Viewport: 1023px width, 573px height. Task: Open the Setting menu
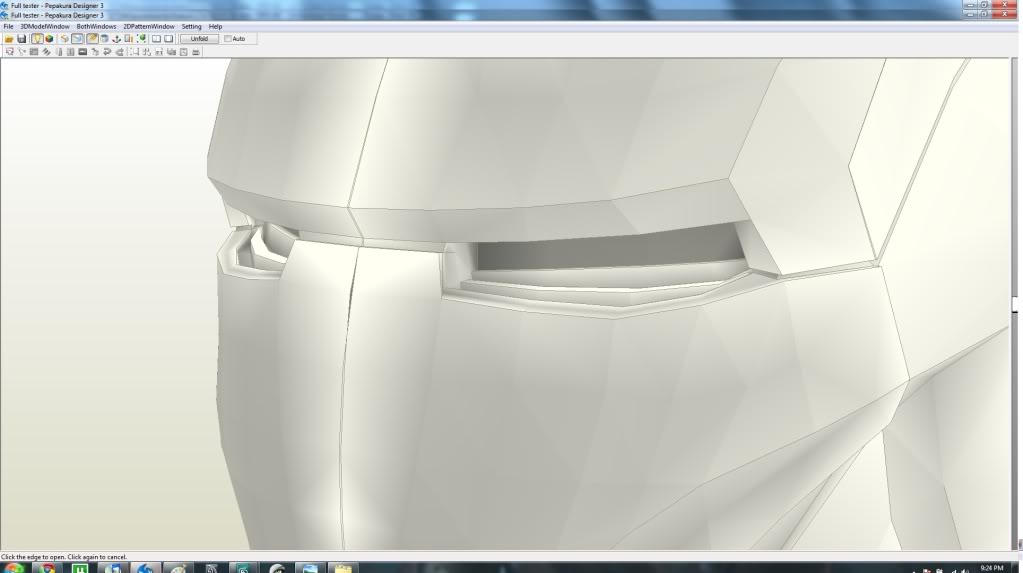(191, 27)
